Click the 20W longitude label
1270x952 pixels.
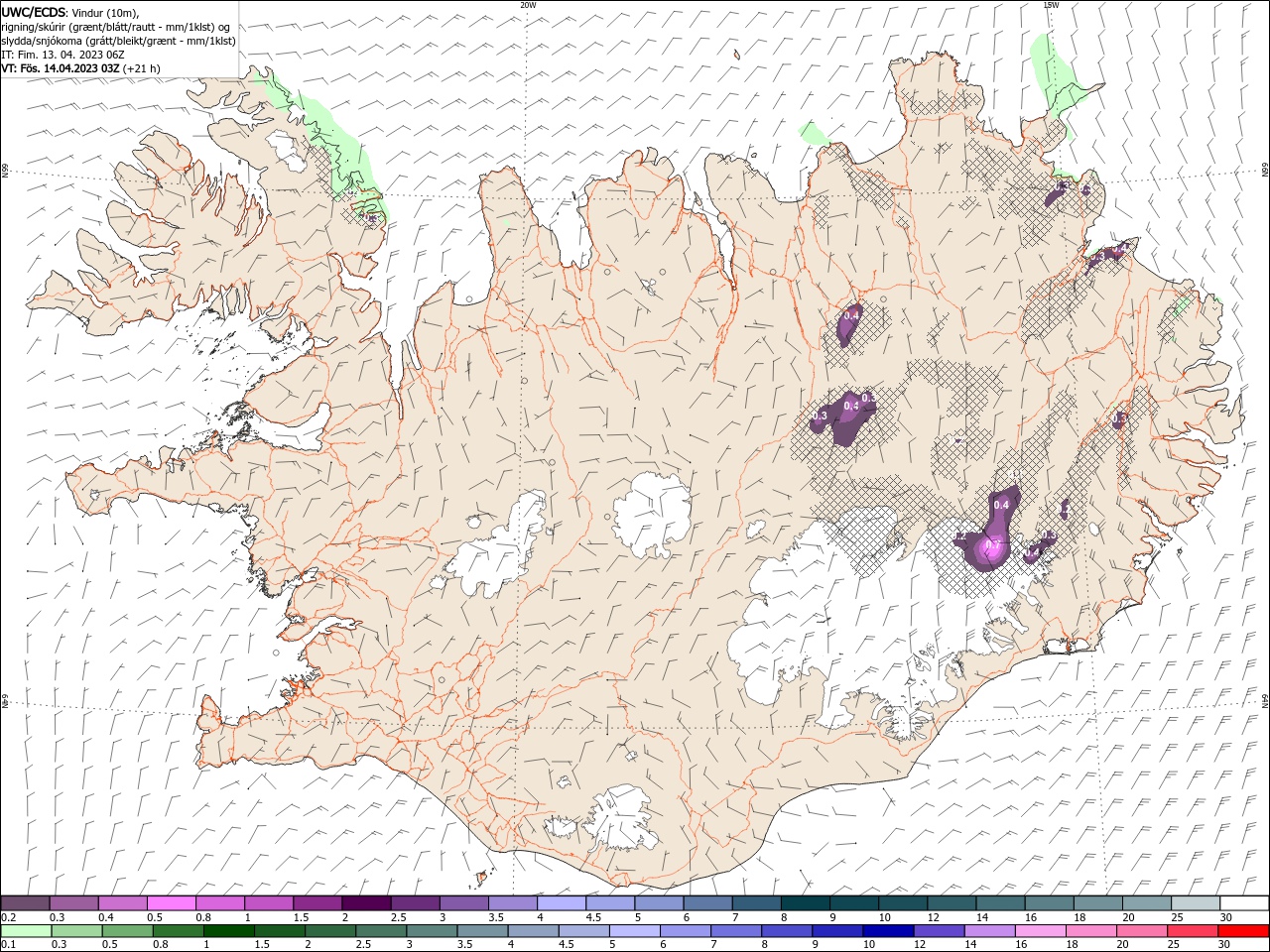[528, 5]
